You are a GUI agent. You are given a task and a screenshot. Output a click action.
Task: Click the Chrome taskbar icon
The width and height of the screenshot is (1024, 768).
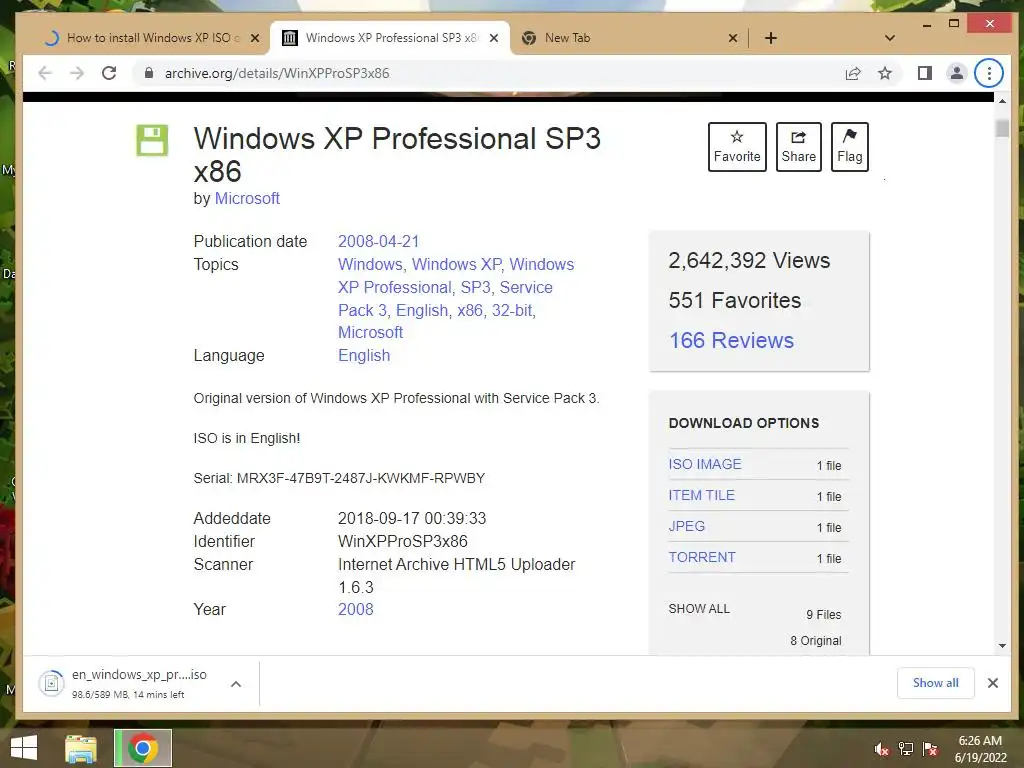[x=143, y=748]
